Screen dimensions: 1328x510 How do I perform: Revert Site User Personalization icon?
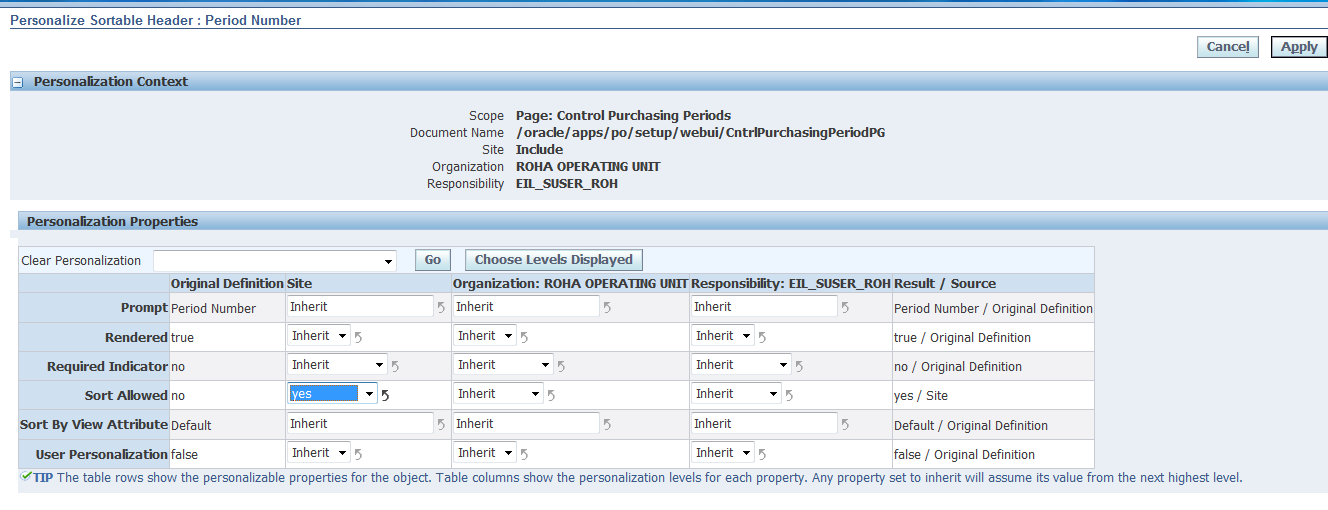point(358,454)
